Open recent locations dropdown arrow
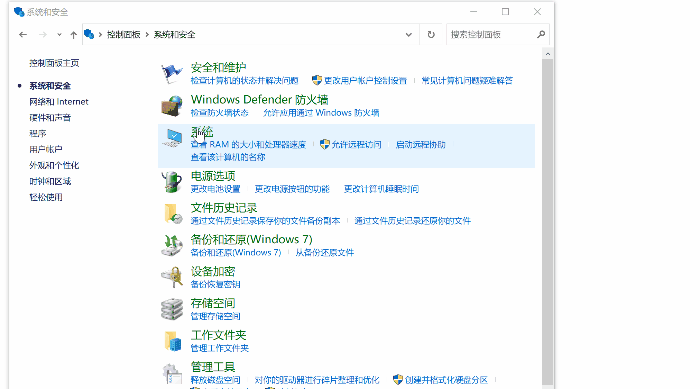Screen dimensions: 700x389 pyautogui.click(x=59, y=34)
